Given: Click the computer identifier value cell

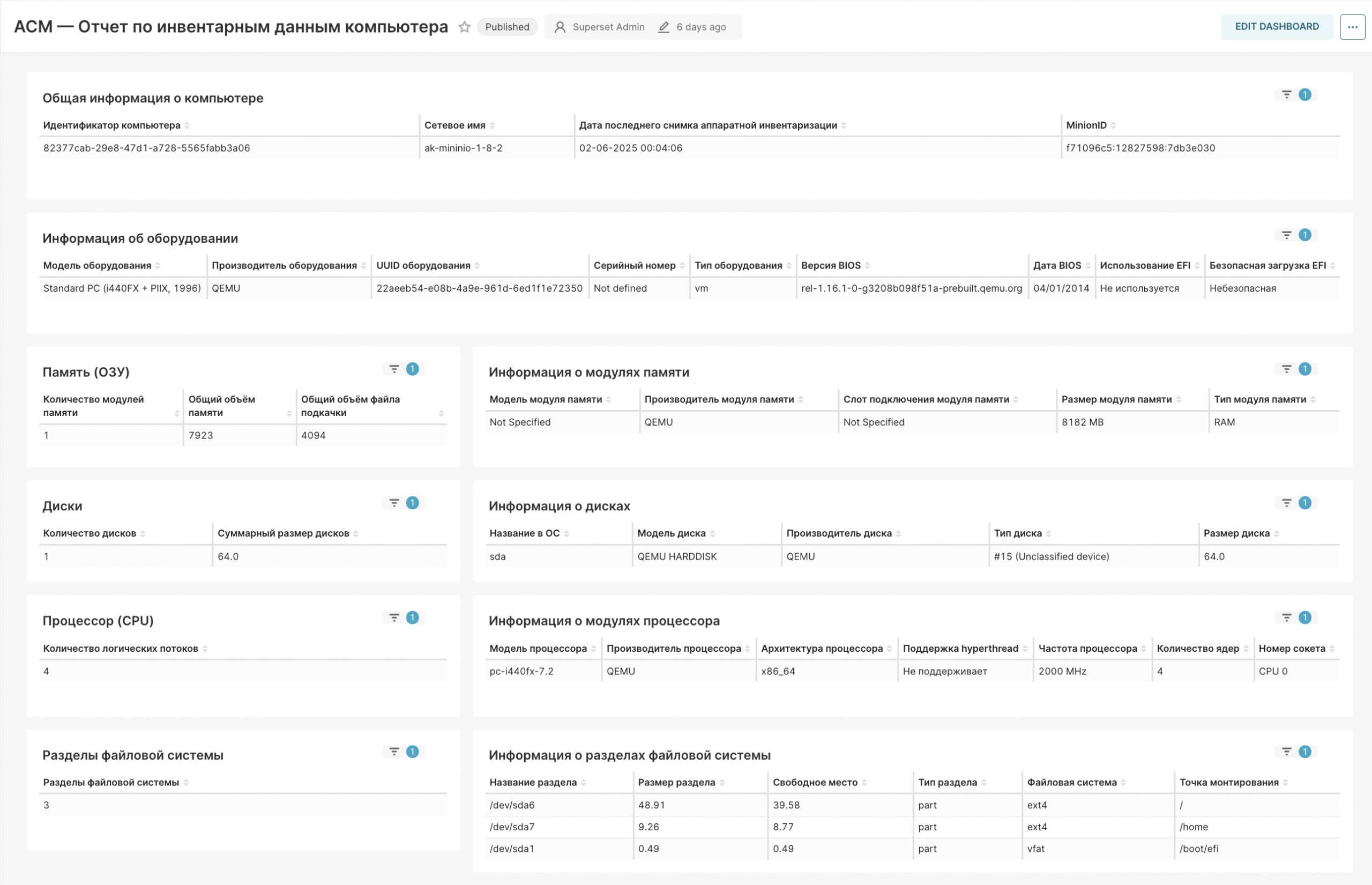Looking at the screenshot, I should click(x=146, y=148).
